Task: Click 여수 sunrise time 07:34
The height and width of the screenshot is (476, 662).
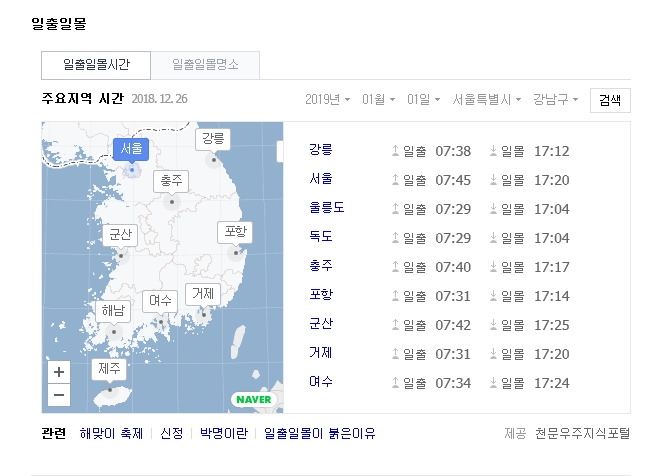Action: (x=453, y=383)
